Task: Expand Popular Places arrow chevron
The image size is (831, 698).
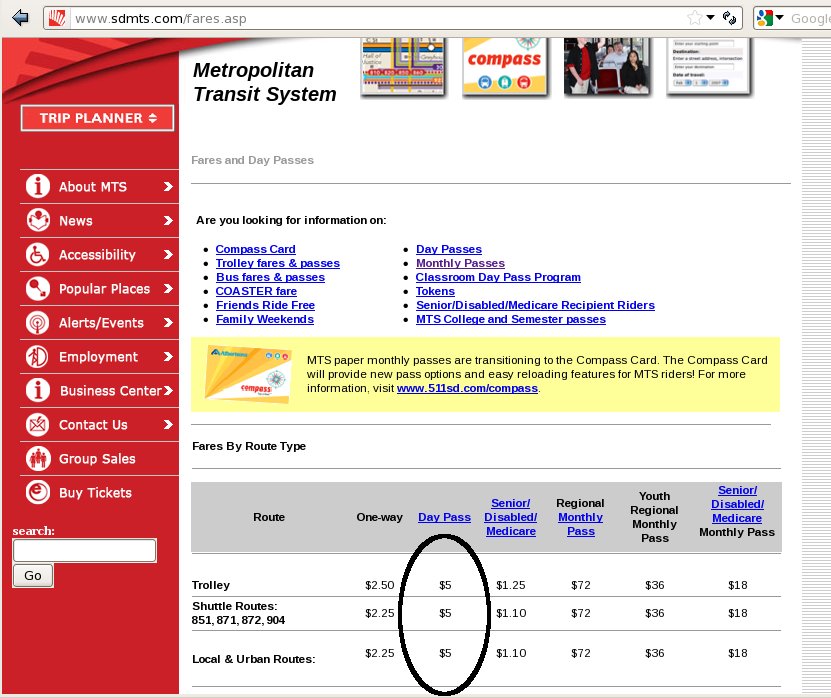Action: point(169,288)
